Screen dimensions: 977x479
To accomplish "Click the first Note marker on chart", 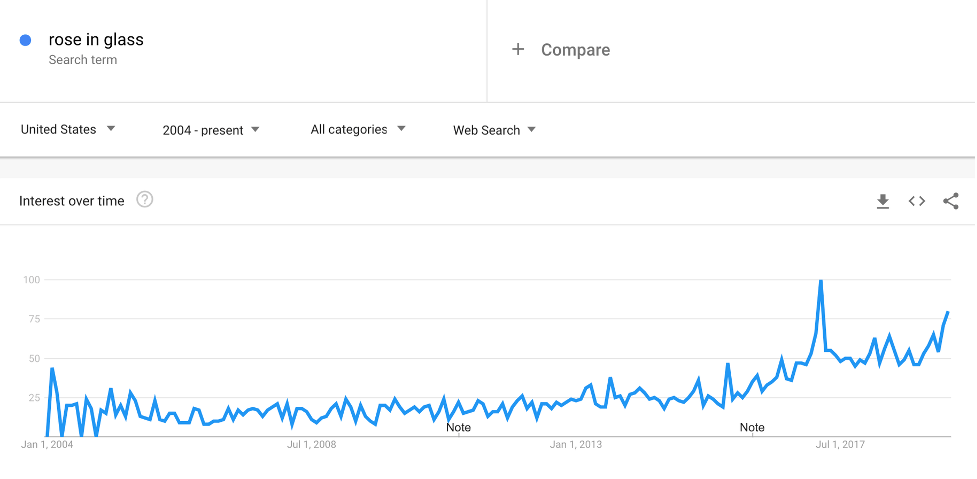I will 458,427.
